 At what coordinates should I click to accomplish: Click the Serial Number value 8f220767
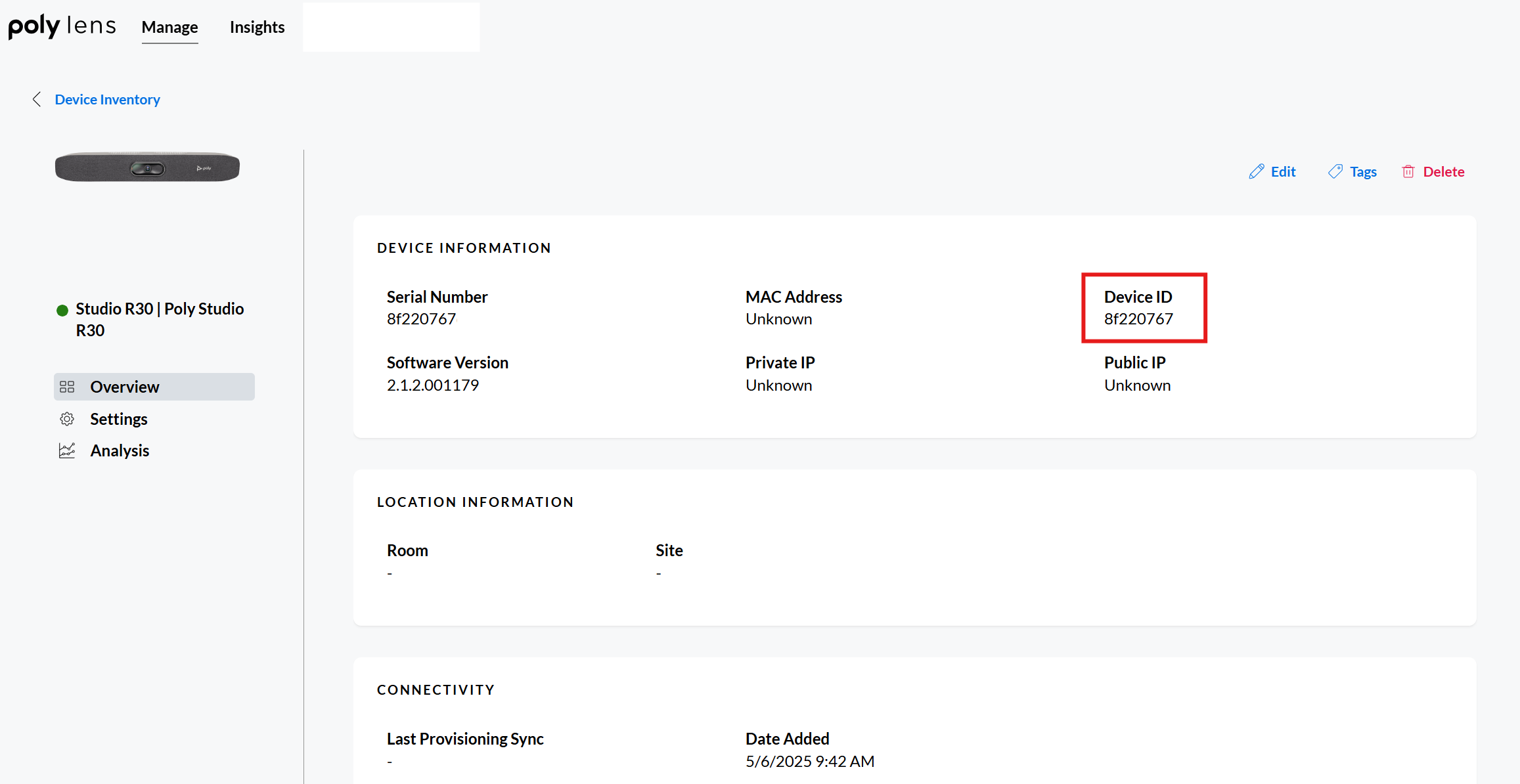click(x=421, y=319)
